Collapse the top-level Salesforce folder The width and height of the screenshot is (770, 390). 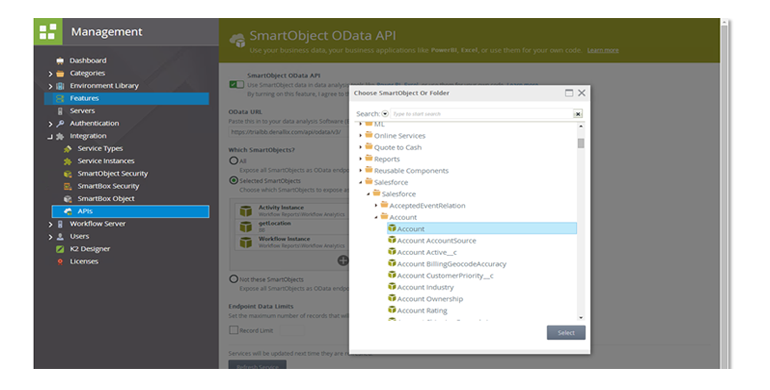click(x=361, y=182)
